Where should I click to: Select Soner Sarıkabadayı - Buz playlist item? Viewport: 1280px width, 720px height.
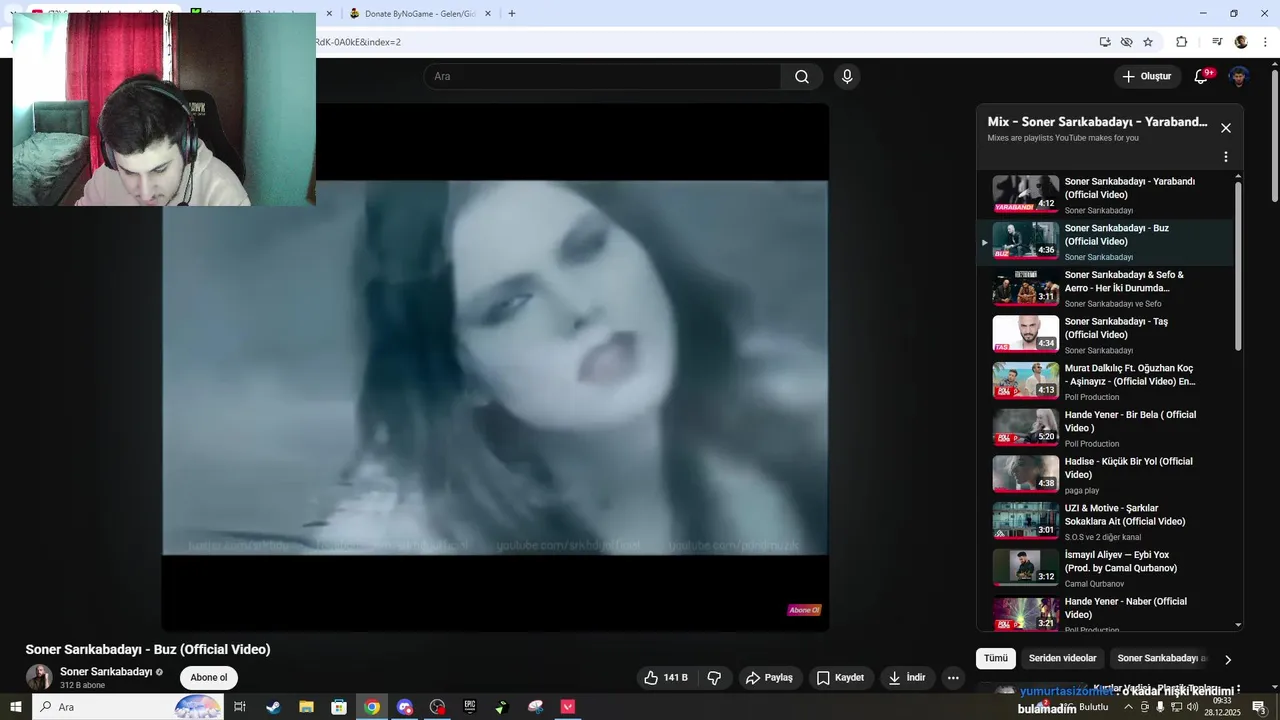1105,242
